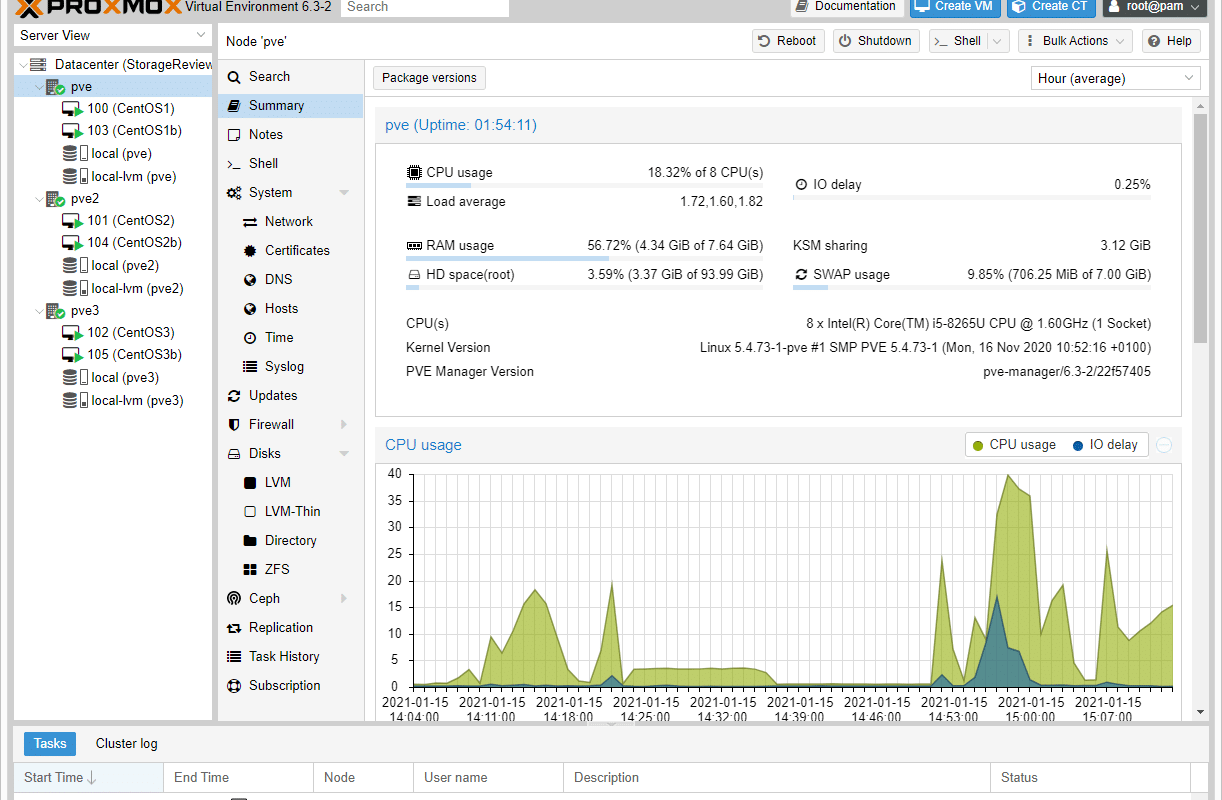Expand the Shell button dropdown arrow
Screen dimensions: 1222x800
coord(998,41)
